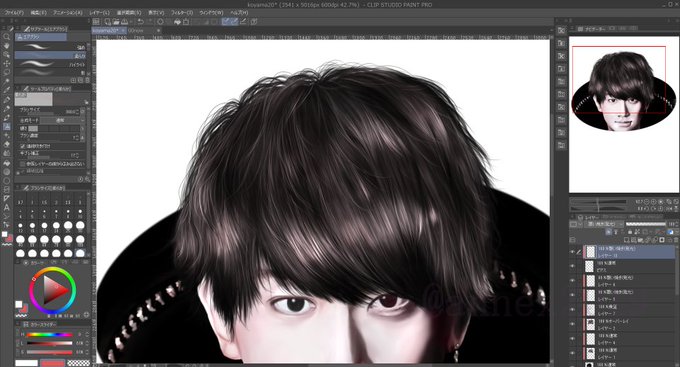
Task: Toggle visibility of レイヤー 2
Action: click(x=572, y=324)
